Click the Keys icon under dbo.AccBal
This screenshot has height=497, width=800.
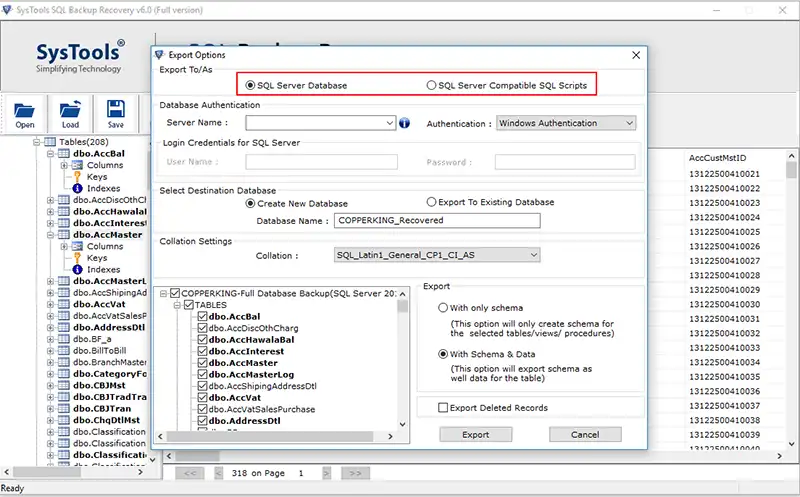(77, 177)
